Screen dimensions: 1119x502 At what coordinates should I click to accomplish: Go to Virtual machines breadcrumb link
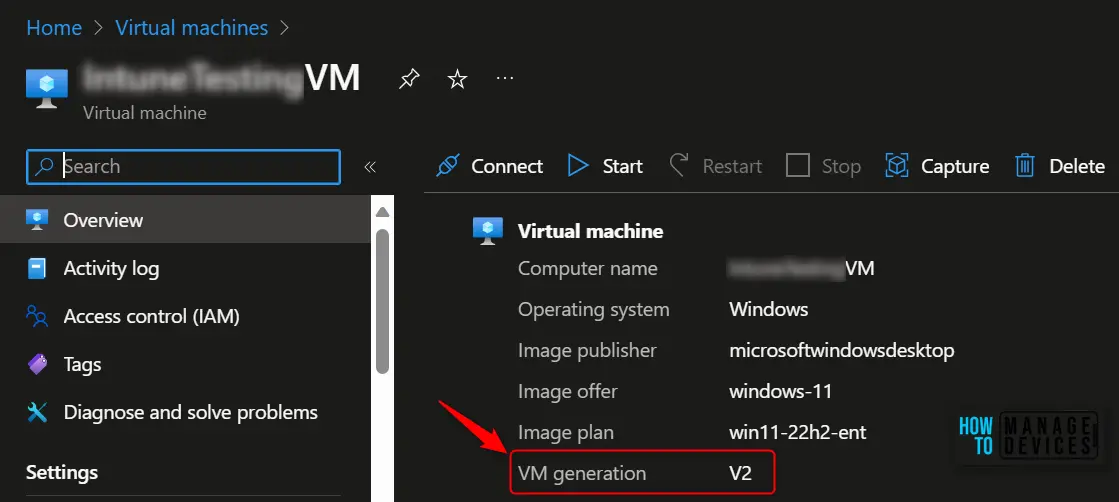[192, 28]
